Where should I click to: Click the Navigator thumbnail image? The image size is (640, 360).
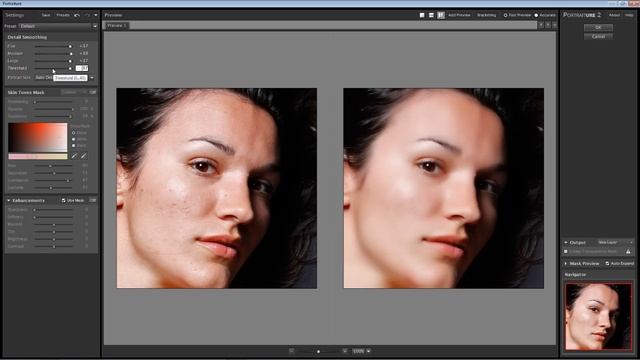pyautogui.click(x=598, y=316)
